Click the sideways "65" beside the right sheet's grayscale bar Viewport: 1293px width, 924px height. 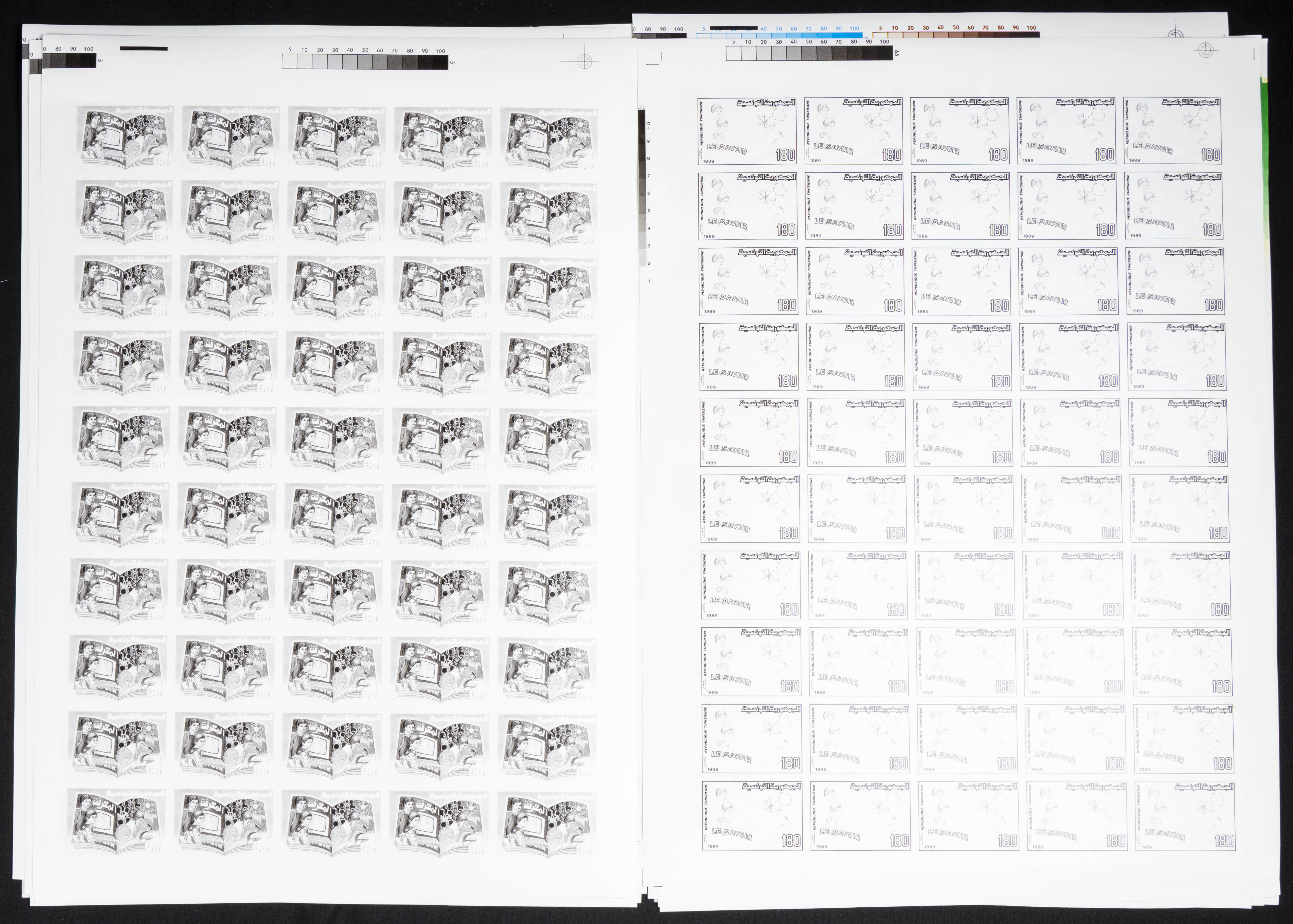click(x=897, y=53)
